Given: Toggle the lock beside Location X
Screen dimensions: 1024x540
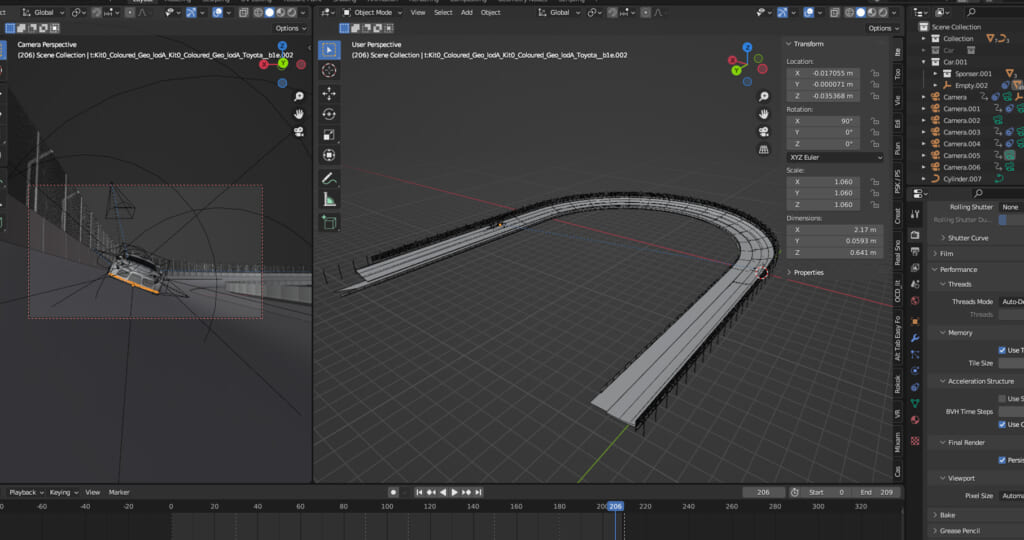Looking at the screenshot, I should point(874,73).
